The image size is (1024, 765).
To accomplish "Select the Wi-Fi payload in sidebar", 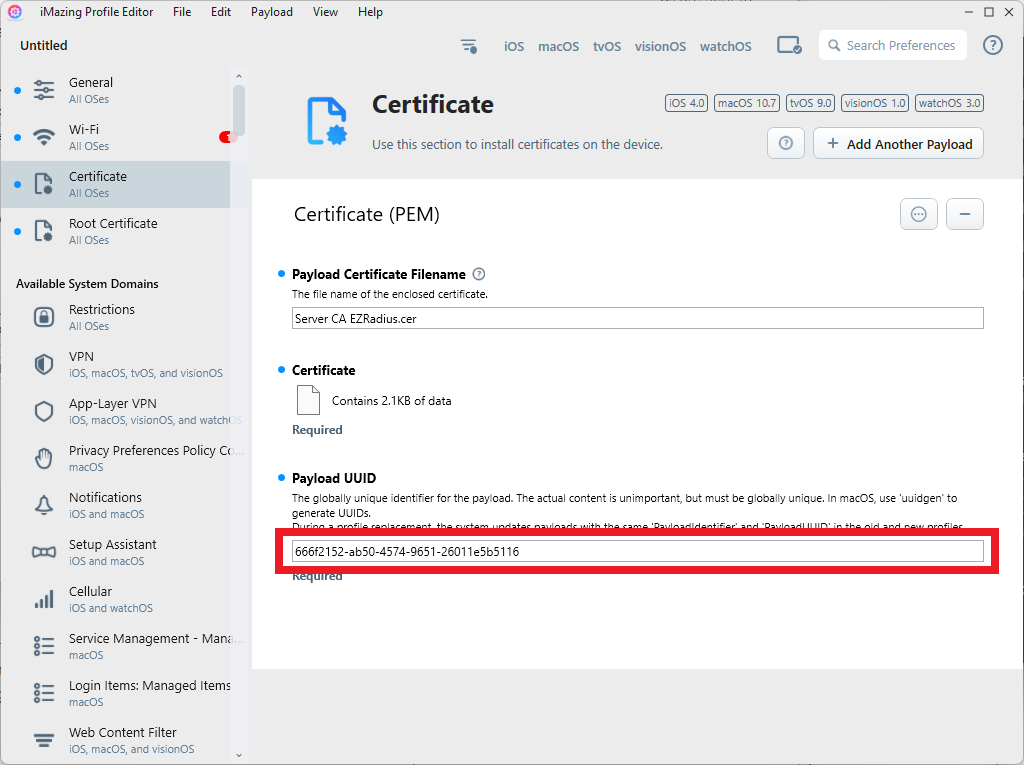I will click(x=116, y=137).
